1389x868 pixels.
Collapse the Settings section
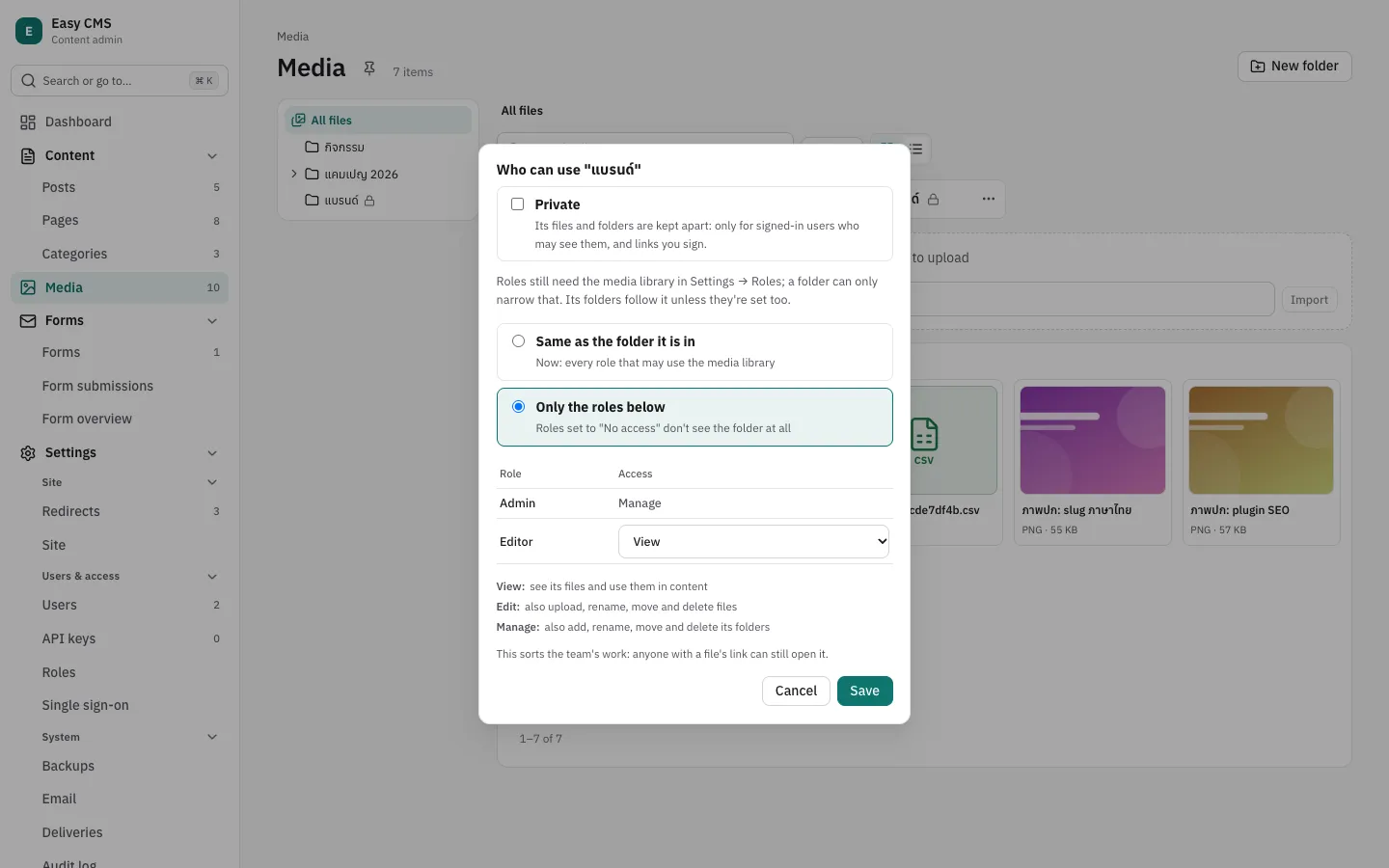[212, 453]
